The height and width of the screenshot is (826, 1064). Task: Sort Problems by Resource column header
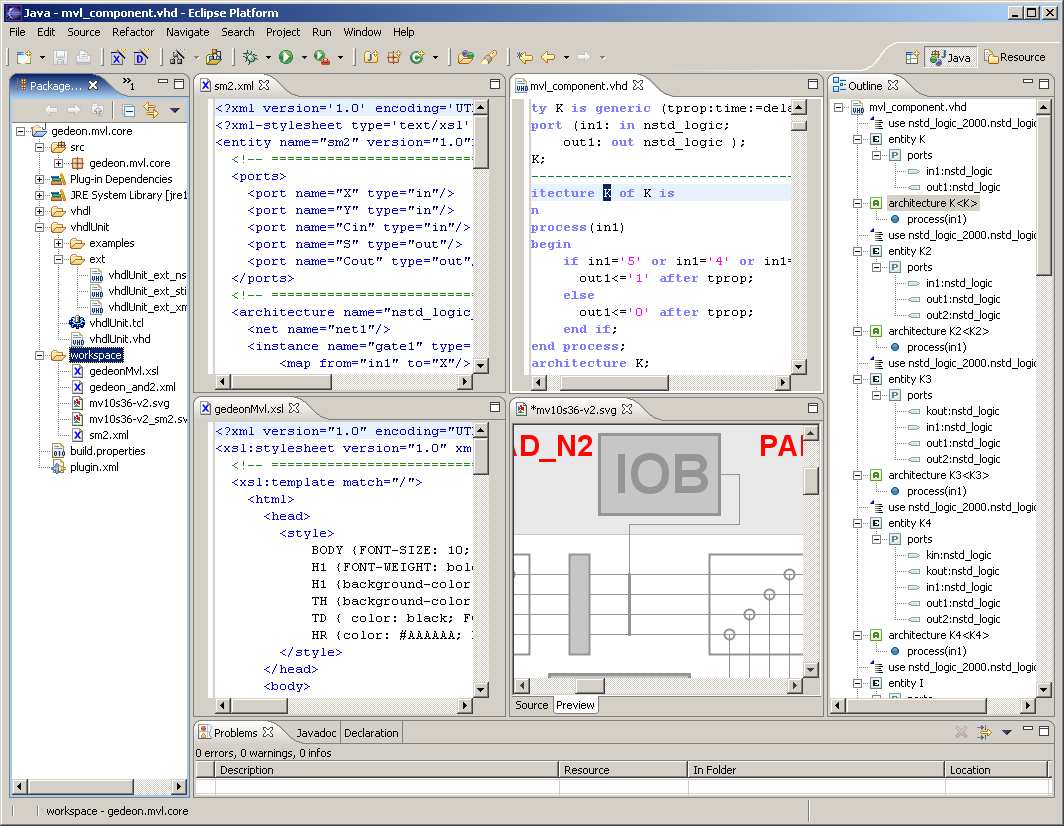pos(623,770)
